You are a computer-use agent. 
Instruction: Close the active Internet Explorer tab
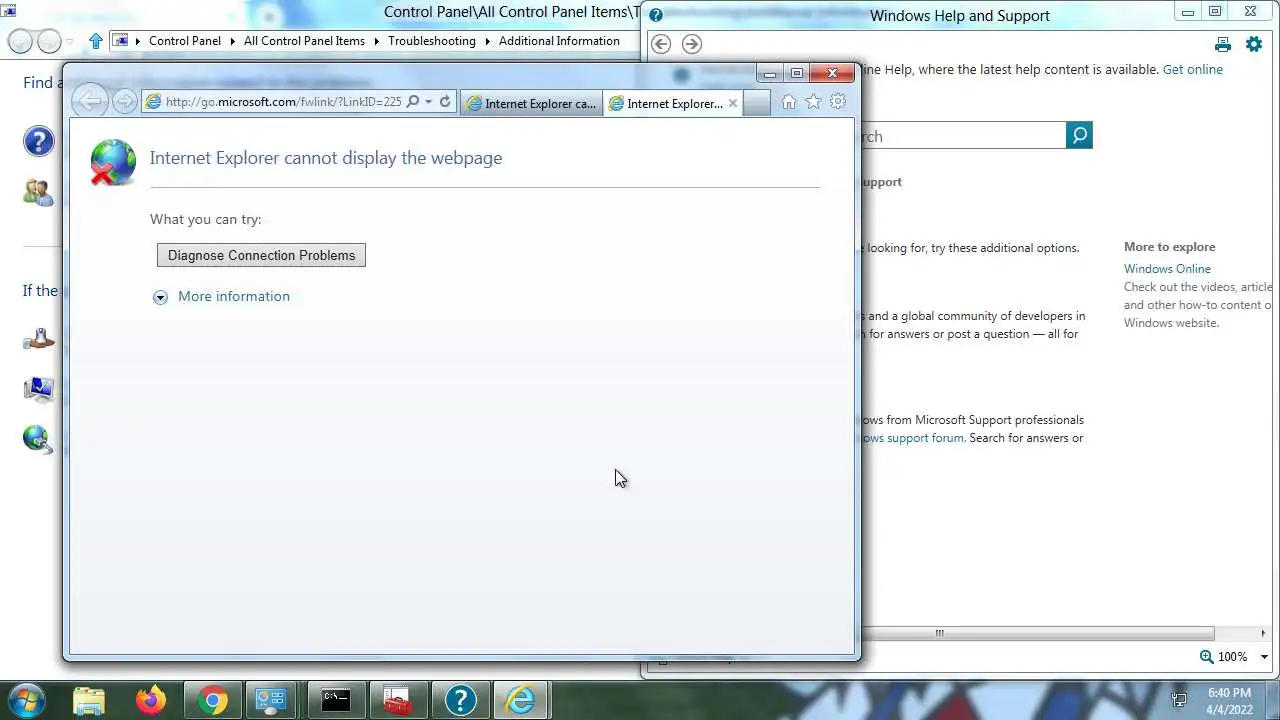733,103
